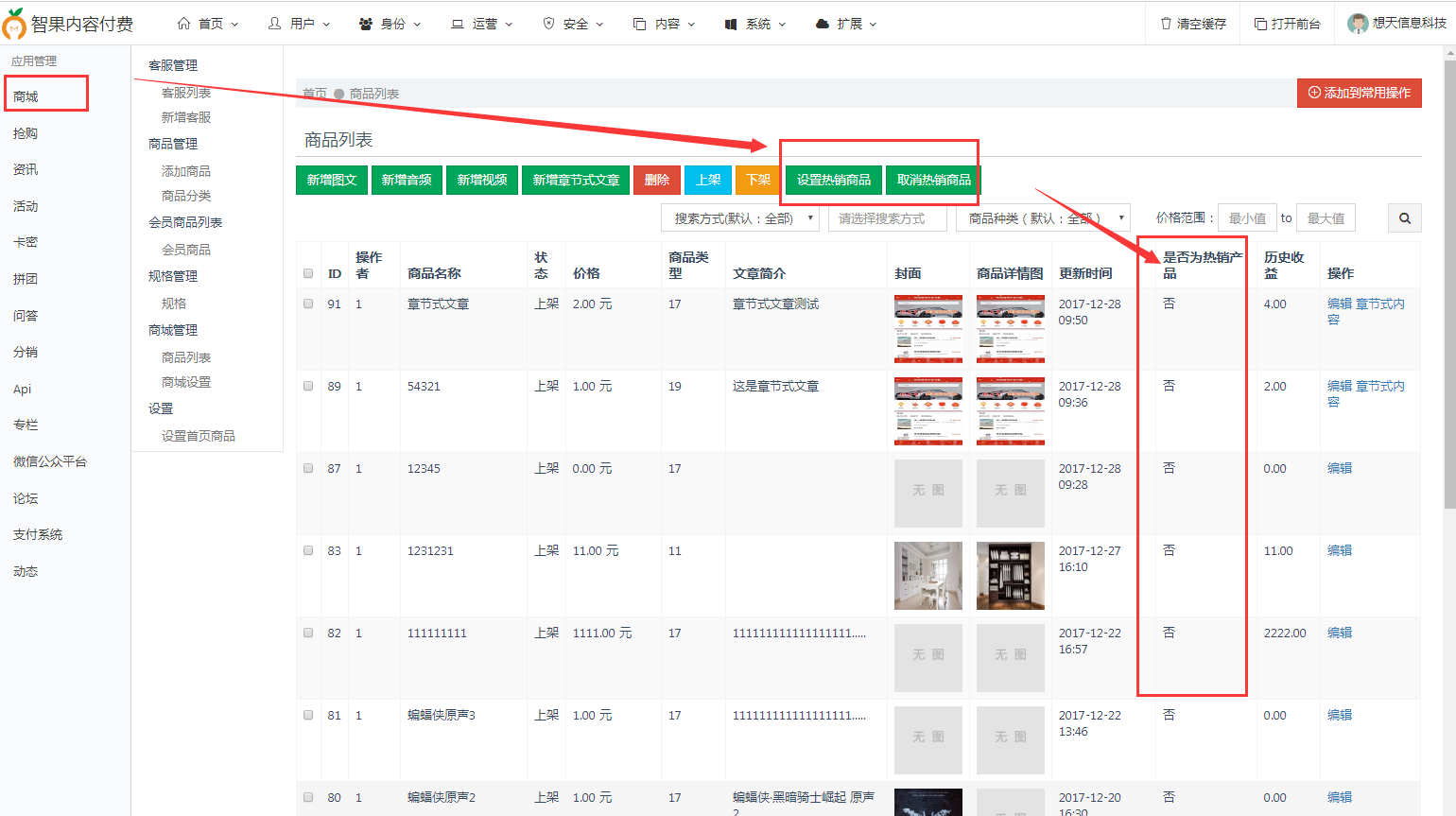Check the row with ID 91

pyautogui.click(x=308, y=304)
